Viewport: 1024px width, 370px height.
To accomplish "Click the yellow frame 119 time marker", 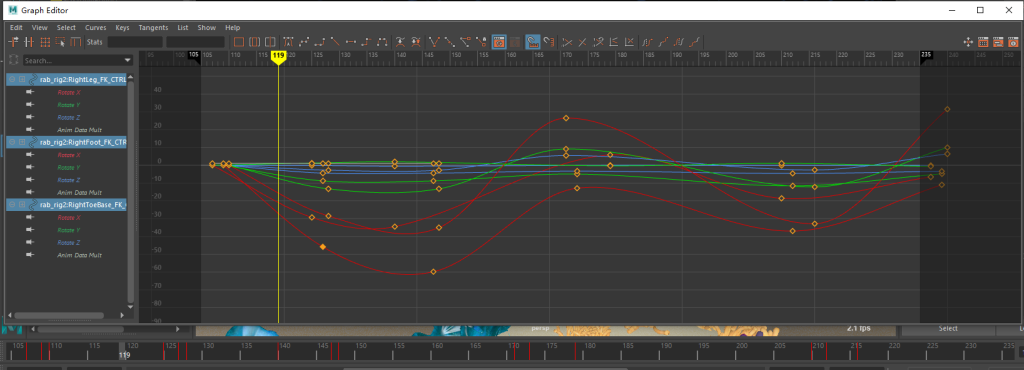I will click(279, 57).
